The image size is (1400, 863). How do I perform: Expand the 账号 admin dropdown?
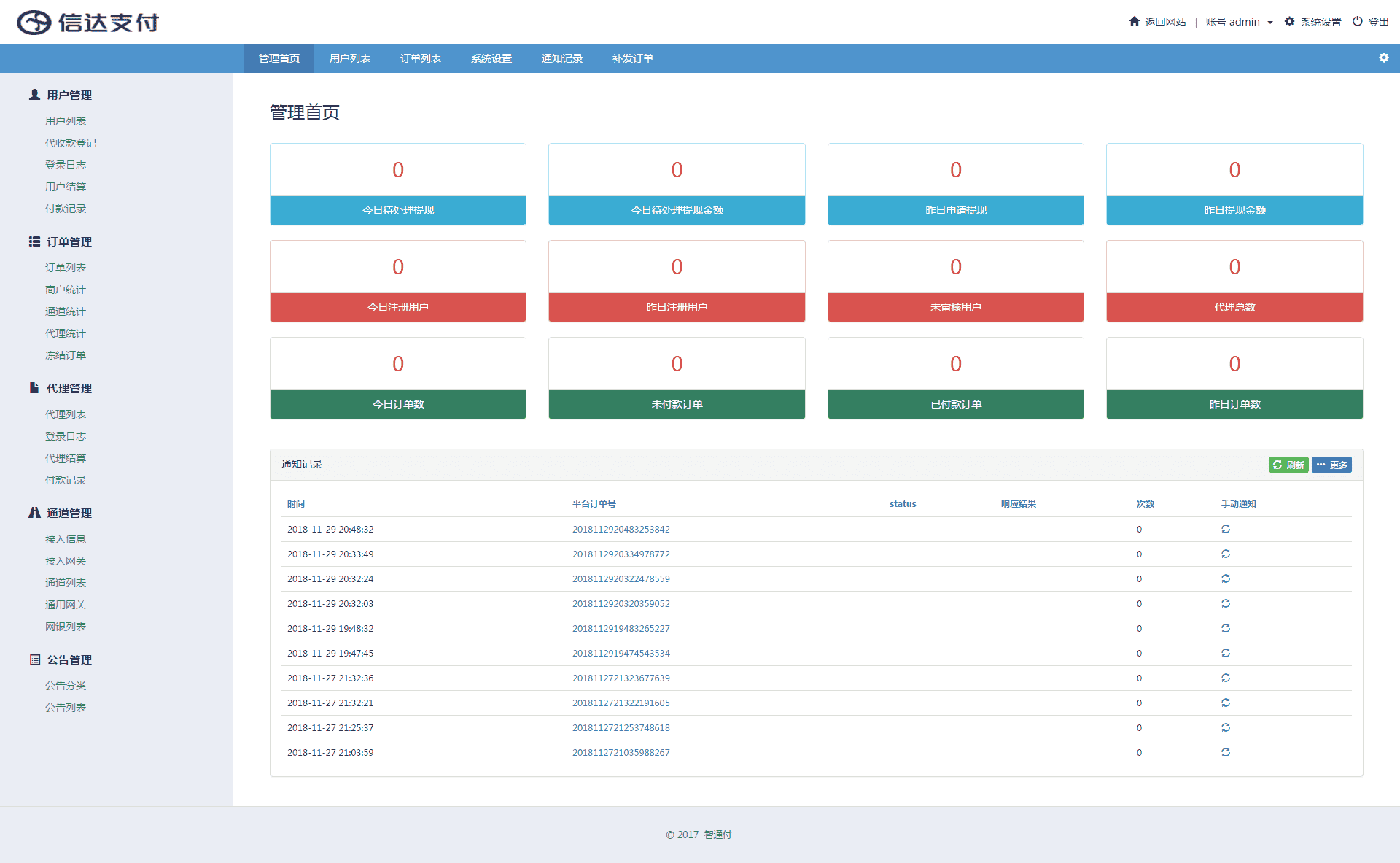click(x=1239, y=22)
